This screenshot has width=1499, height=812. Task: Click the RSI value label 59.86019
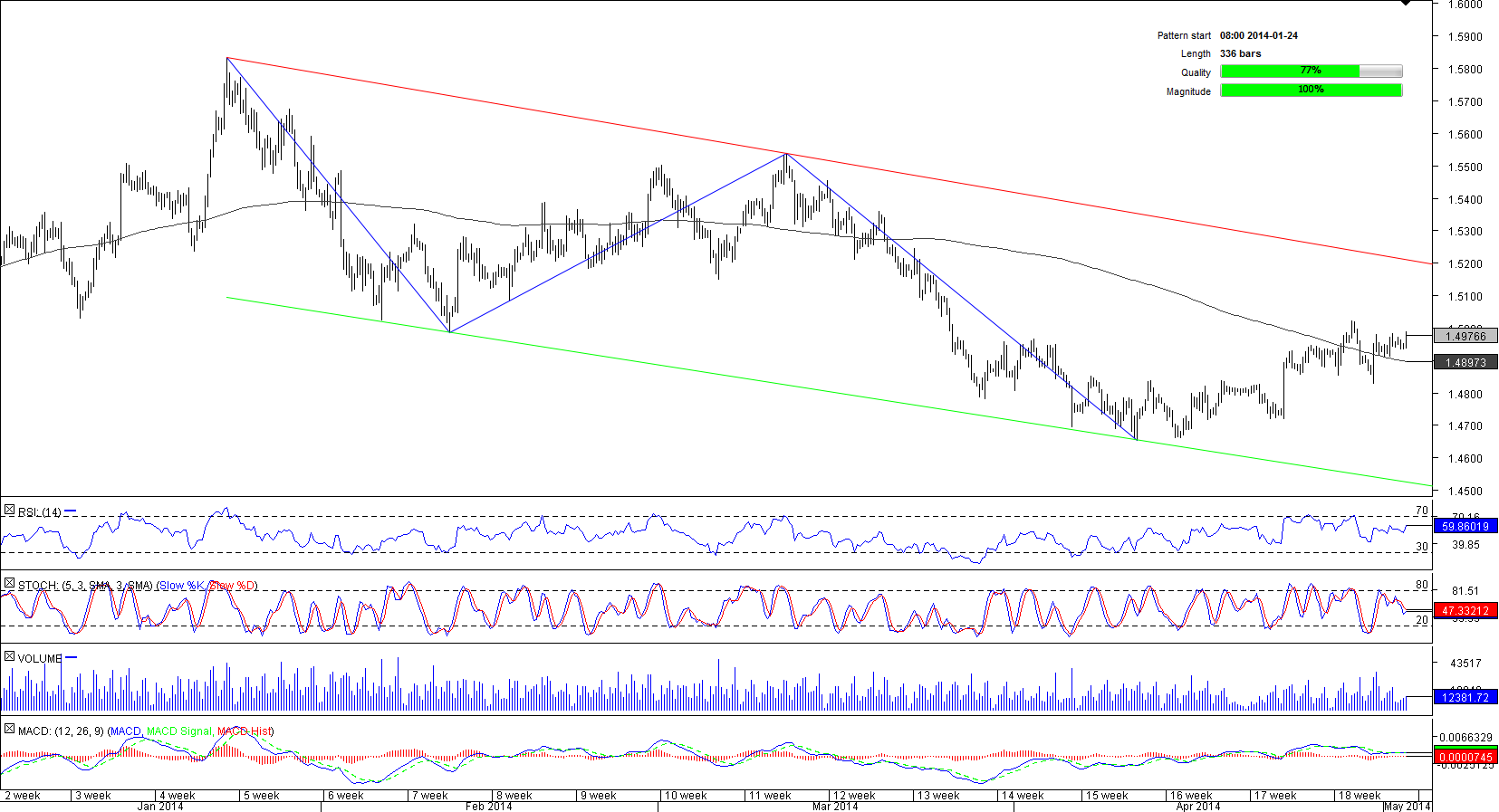point(1465,526)
